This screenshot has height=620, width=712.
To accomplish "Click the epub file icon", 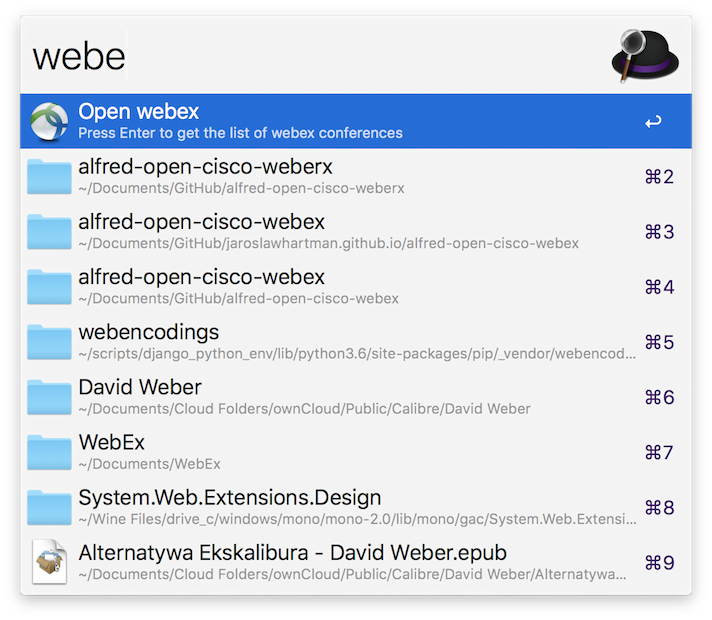I will [x=49, y=561].
